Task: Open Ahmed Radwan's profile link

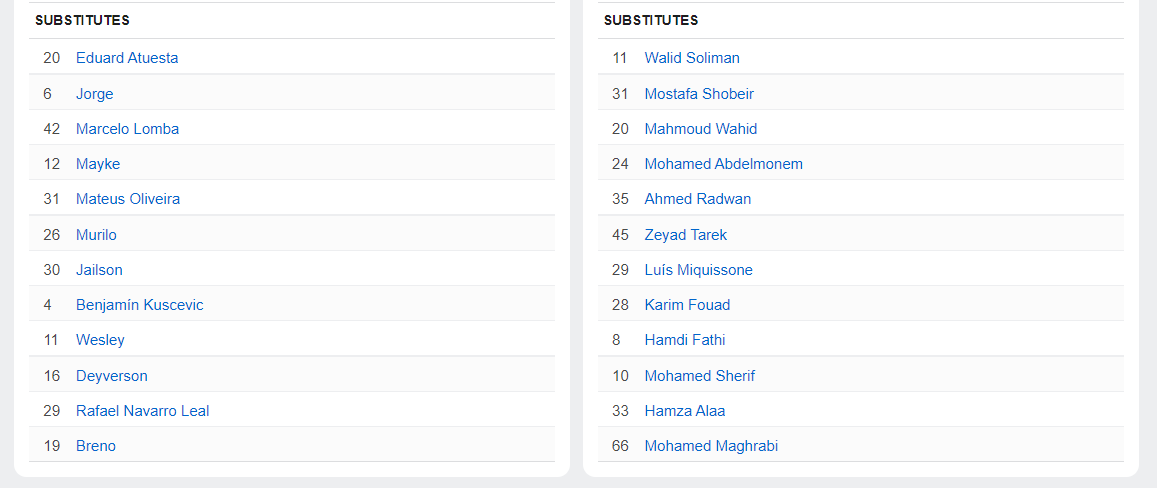Action: click(697, 199)
